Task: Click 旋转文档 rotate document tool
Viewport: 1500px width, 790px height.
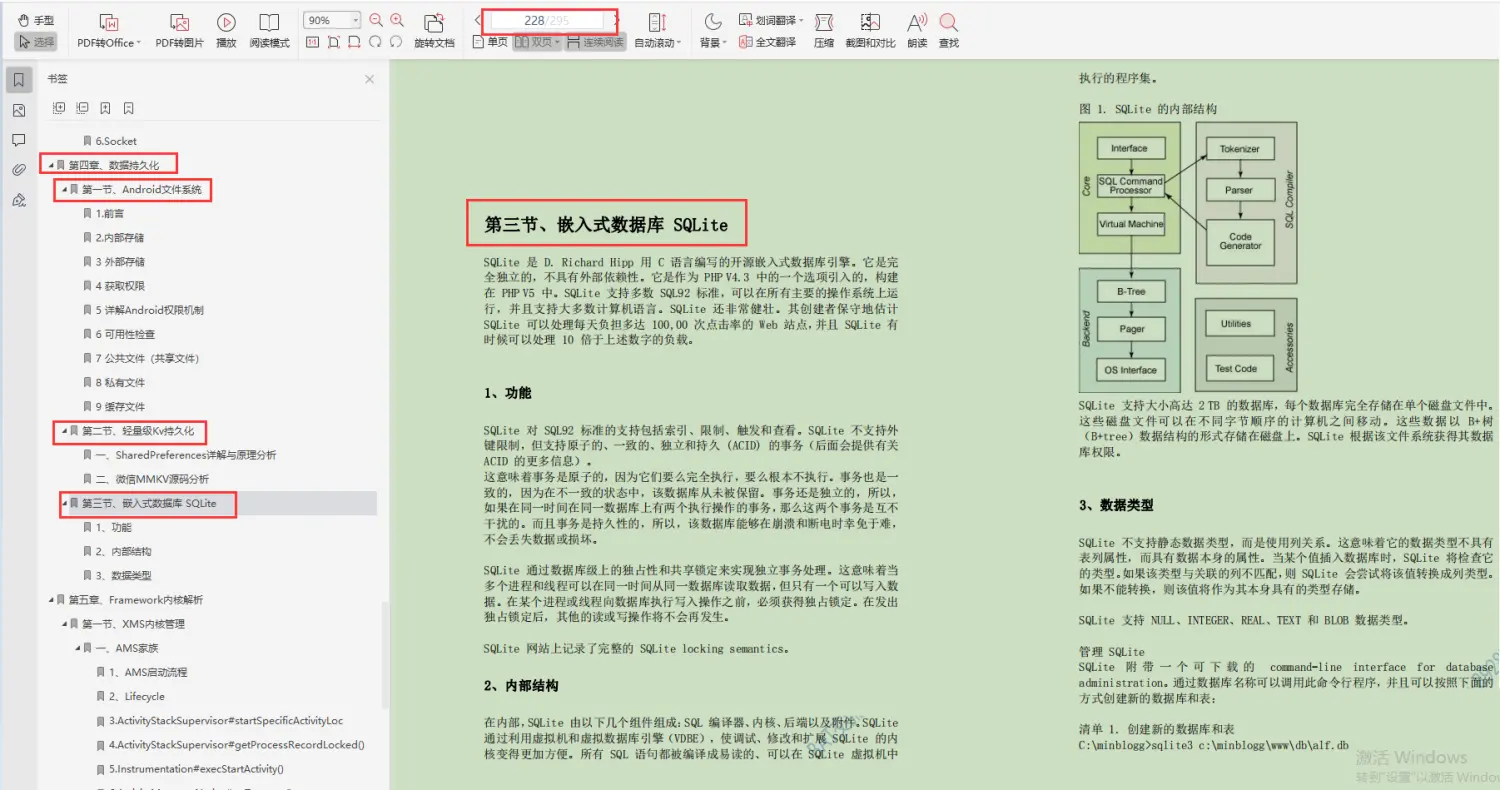Action: [434, 31]
